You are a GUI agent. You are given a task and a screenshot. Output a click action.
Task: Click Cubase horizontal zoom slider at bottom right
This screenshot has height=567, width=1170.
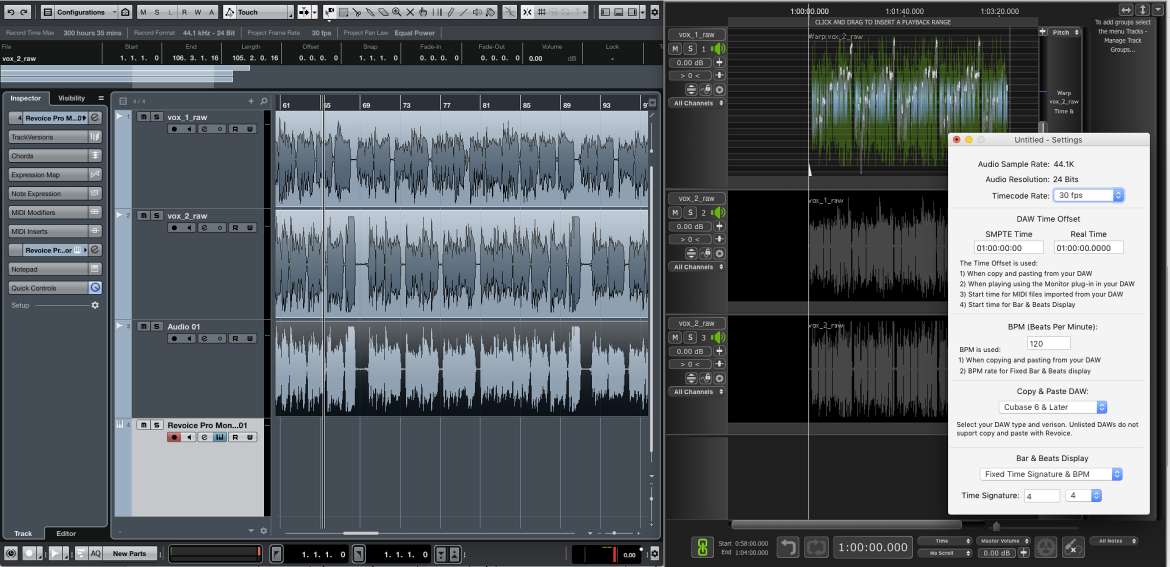[x=614, y=533]
